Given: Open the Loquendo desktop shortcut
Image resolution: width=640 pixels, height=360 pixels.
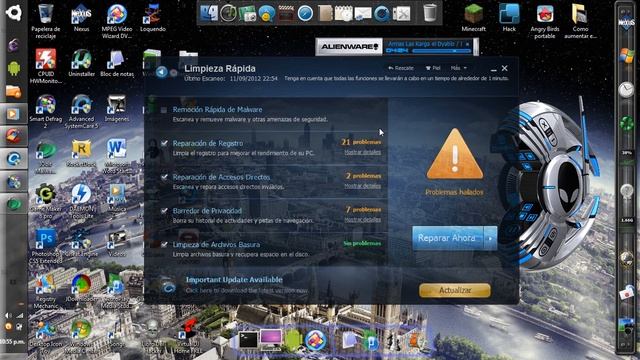Looking at the screenshot, I should [x=153, y=18].
